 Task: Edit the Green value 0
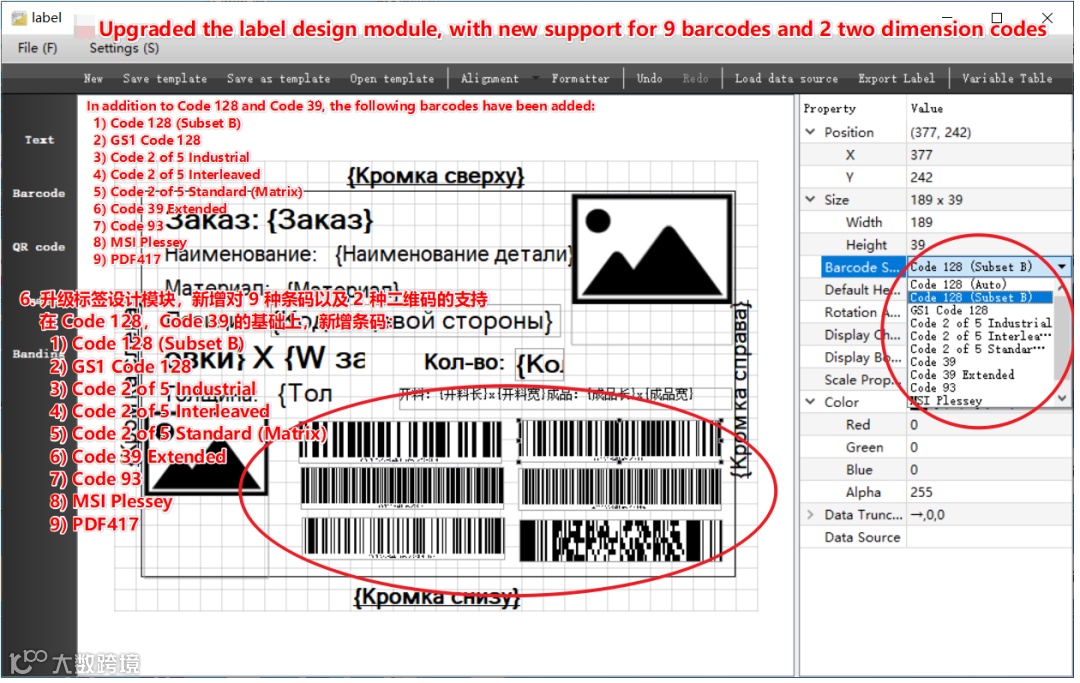989,448
